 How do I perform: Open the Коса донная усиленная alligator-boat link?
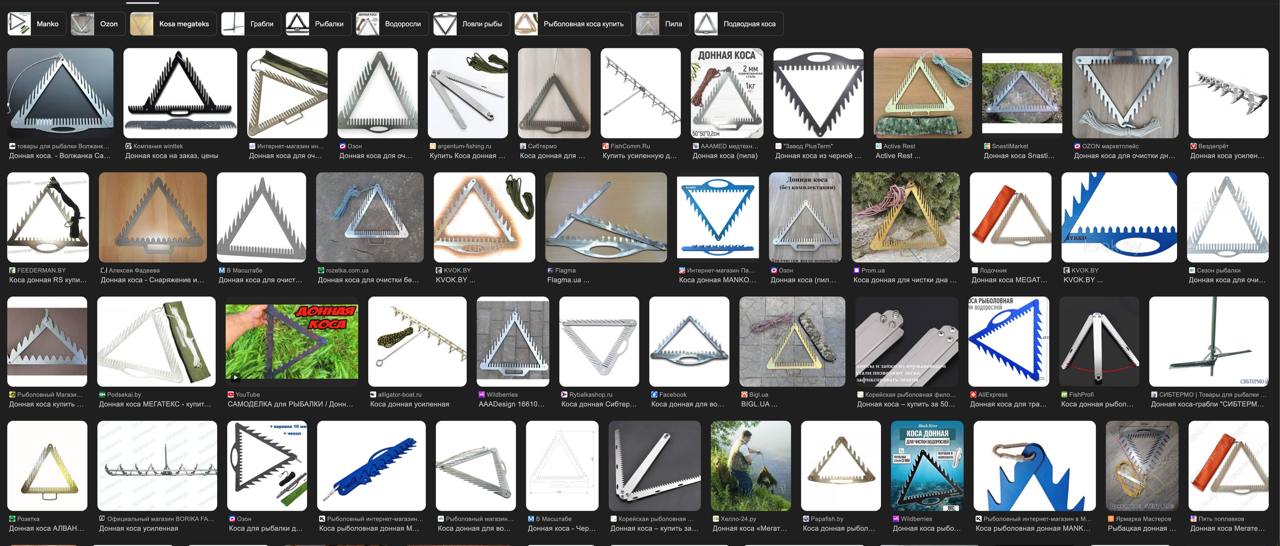point(410,404)
